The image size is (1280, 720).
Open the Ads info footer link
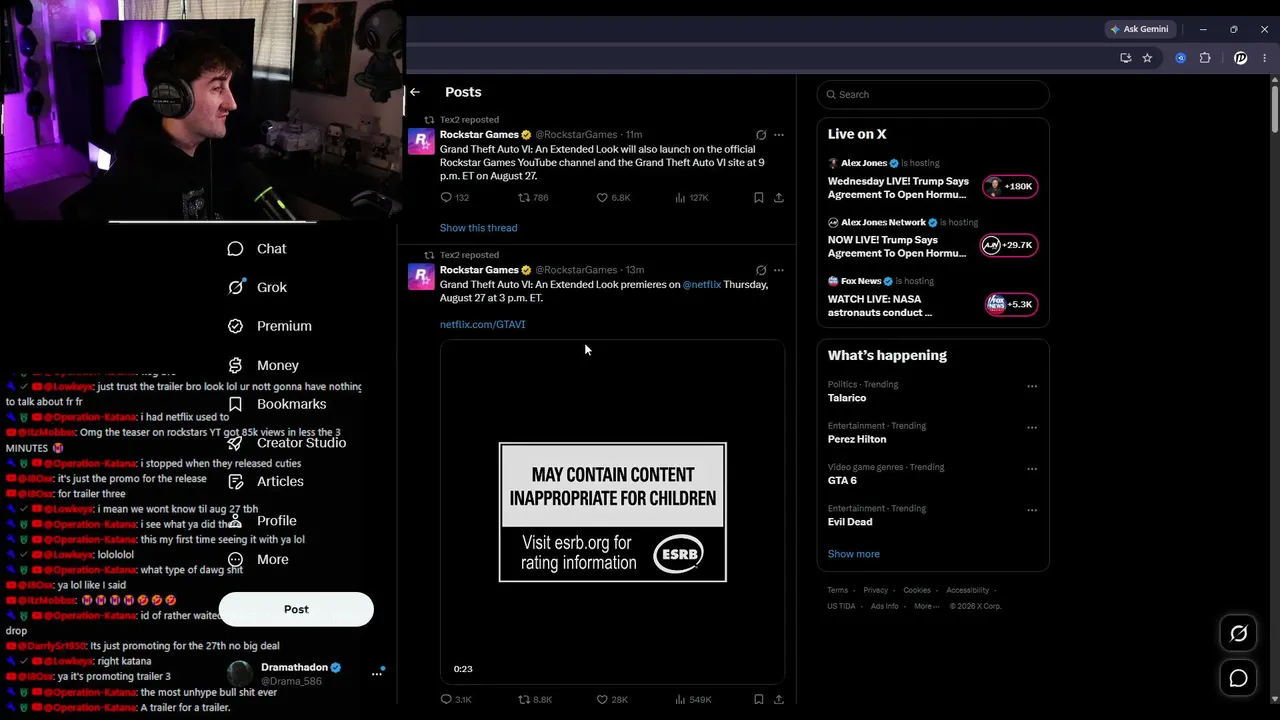885,606
